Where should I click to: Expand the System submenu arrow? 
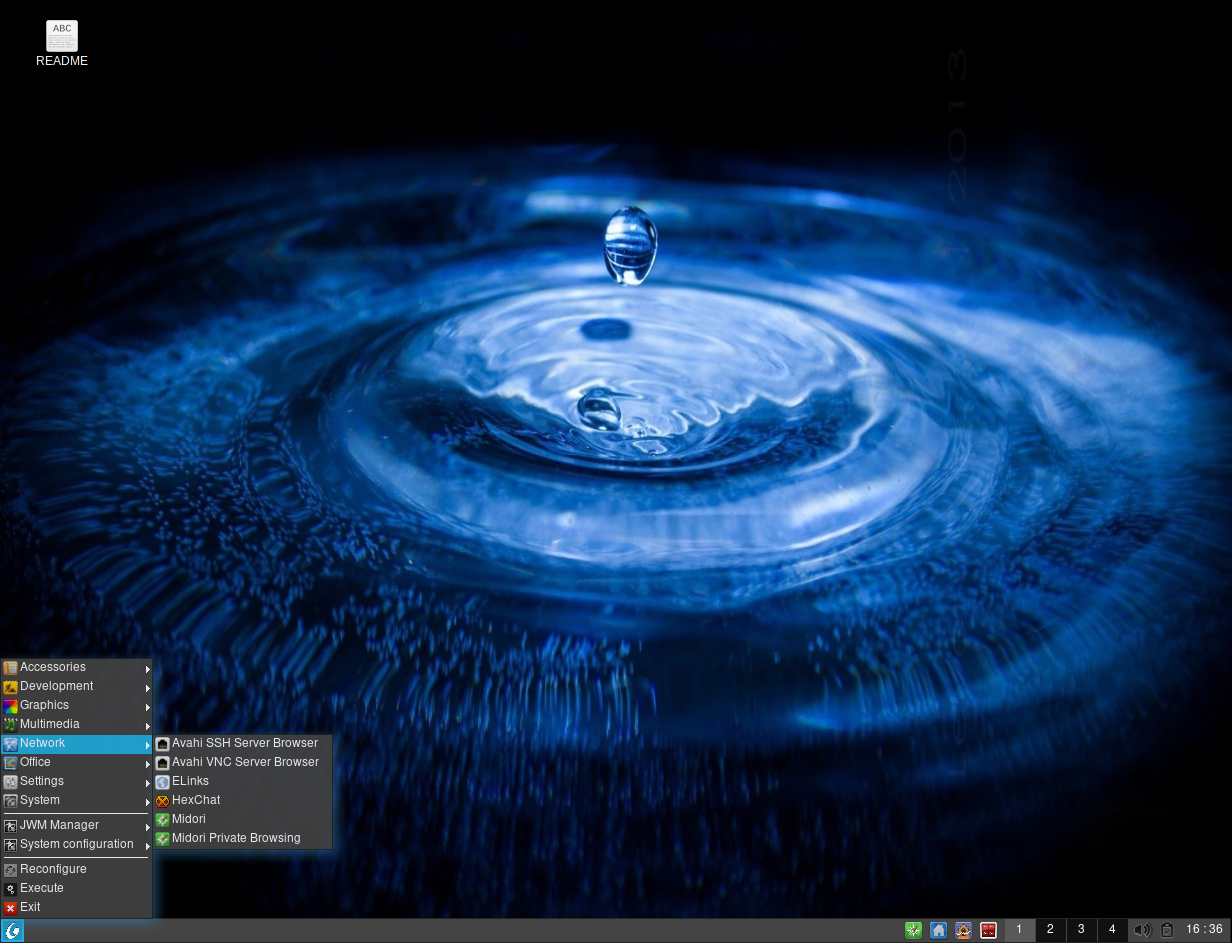coord(148,801)
